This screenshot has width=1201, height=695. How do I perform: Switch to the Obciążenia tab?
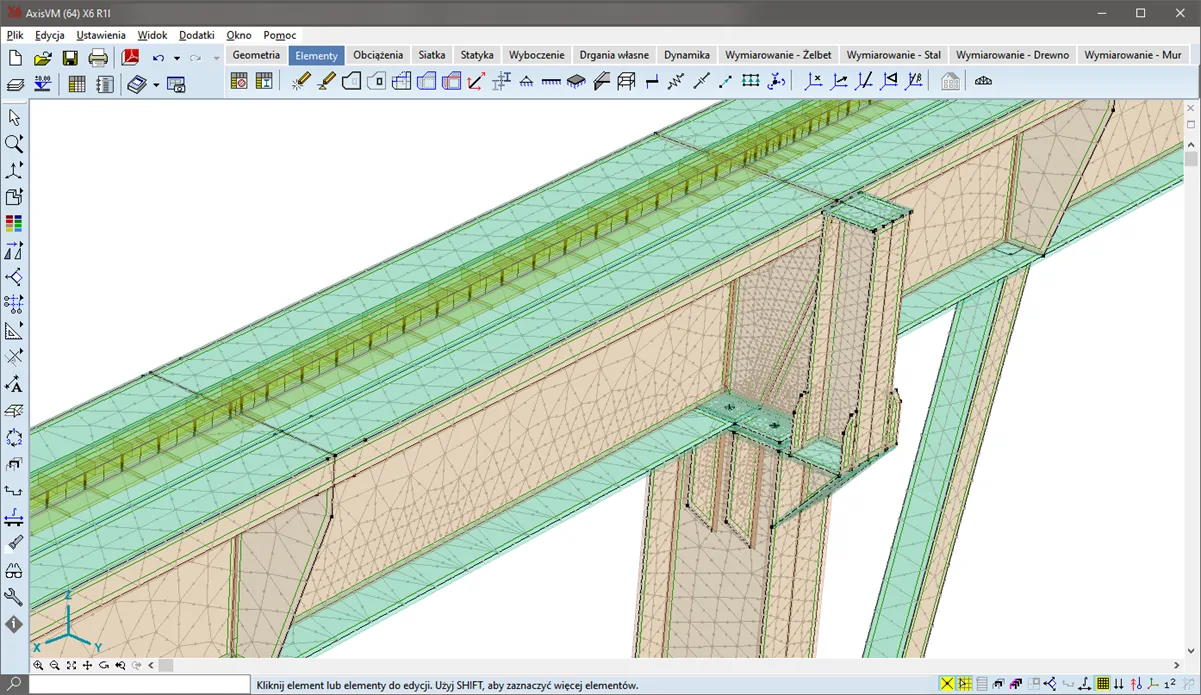click(378, 55)
